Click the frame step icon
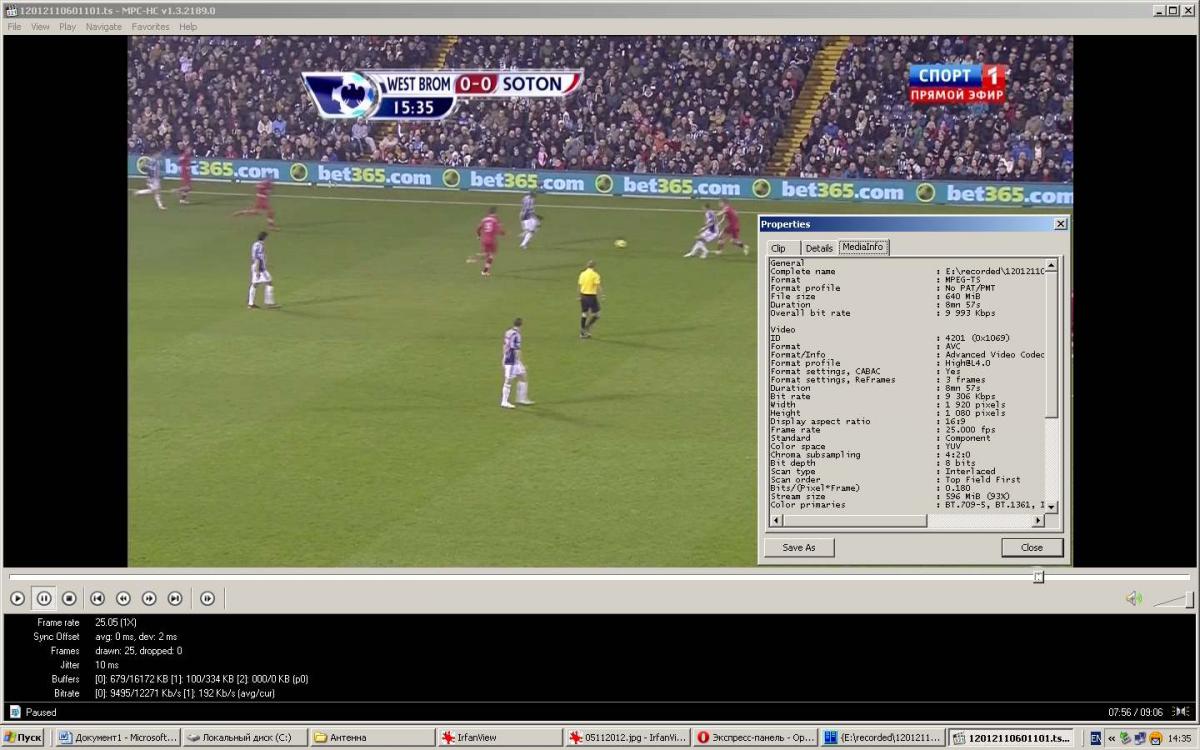This screenshot has height=750, width=1200. (207, 598)
